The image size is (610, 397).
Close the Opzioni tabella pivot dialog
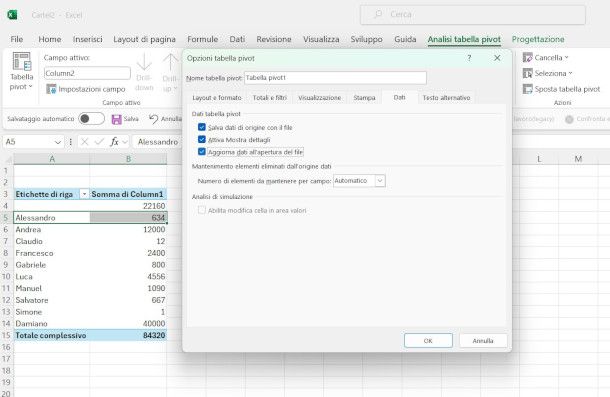tap(497, 58)
